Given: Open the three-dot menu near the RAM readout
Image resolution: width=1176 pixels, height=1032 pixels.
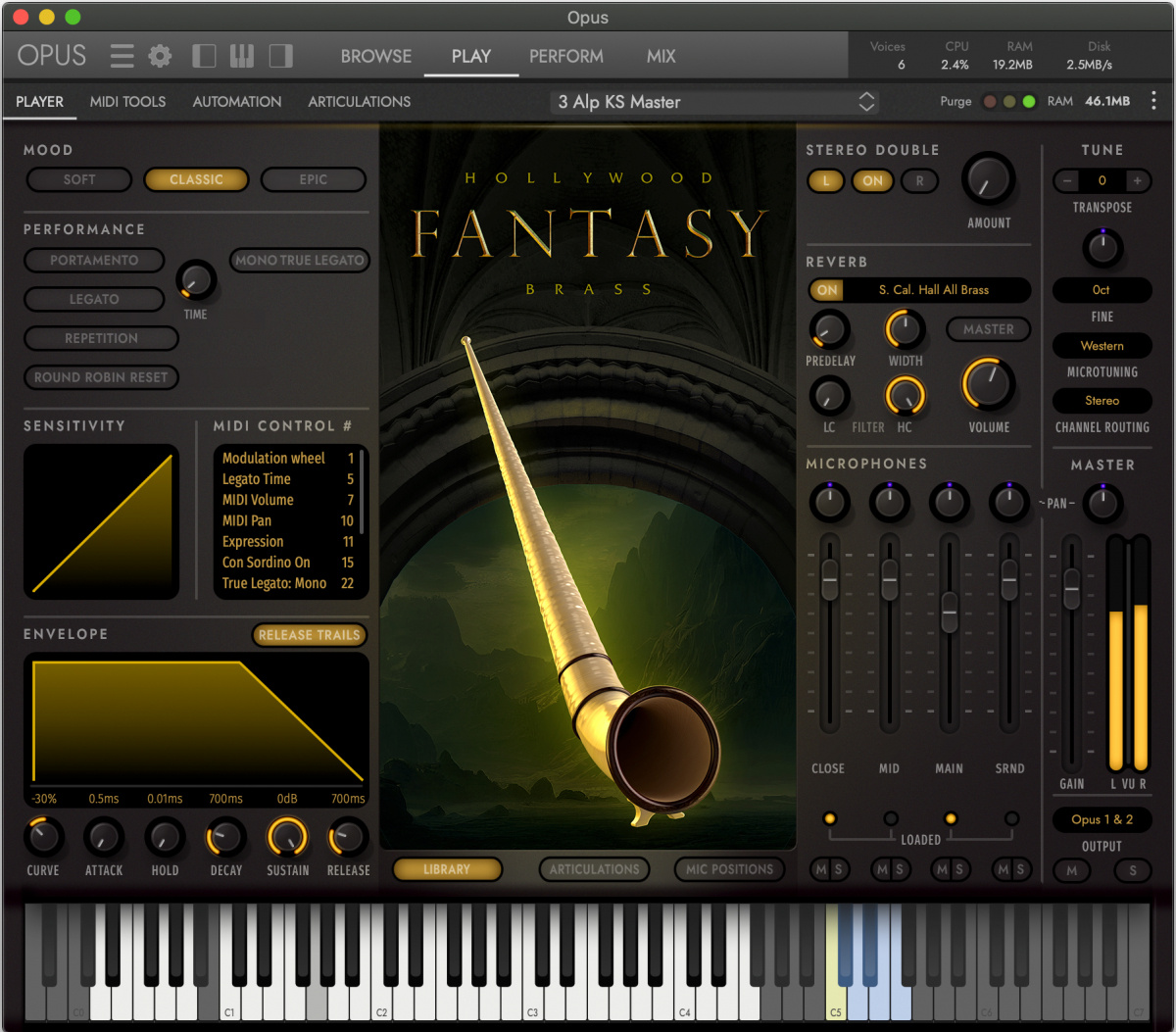Looking at the screenshot, I should coord(1153,101).
